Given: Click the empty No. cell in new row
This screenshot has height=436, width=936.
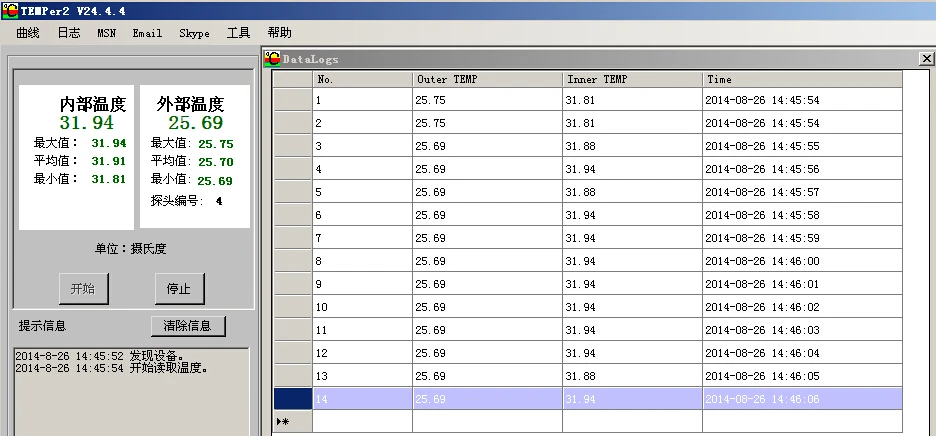Looking at the screenshot, I should tap(362, 422).
